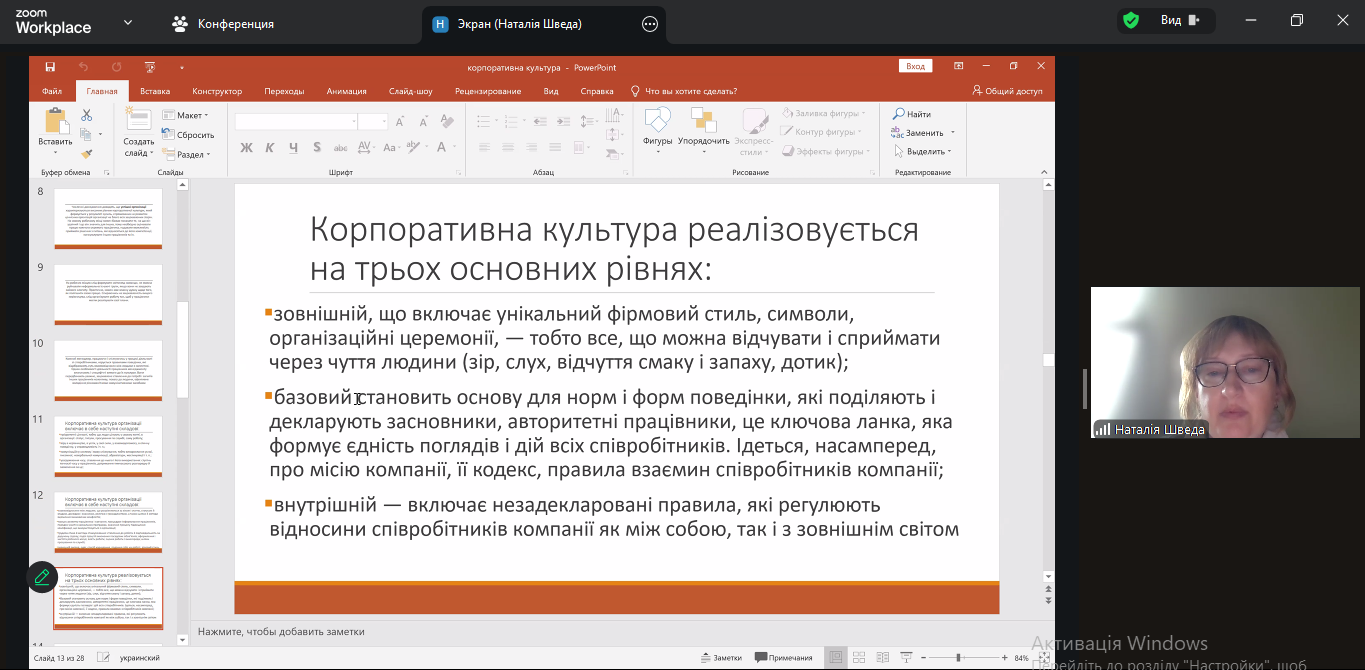Select slide 11 thumbnail

point(108,445)
